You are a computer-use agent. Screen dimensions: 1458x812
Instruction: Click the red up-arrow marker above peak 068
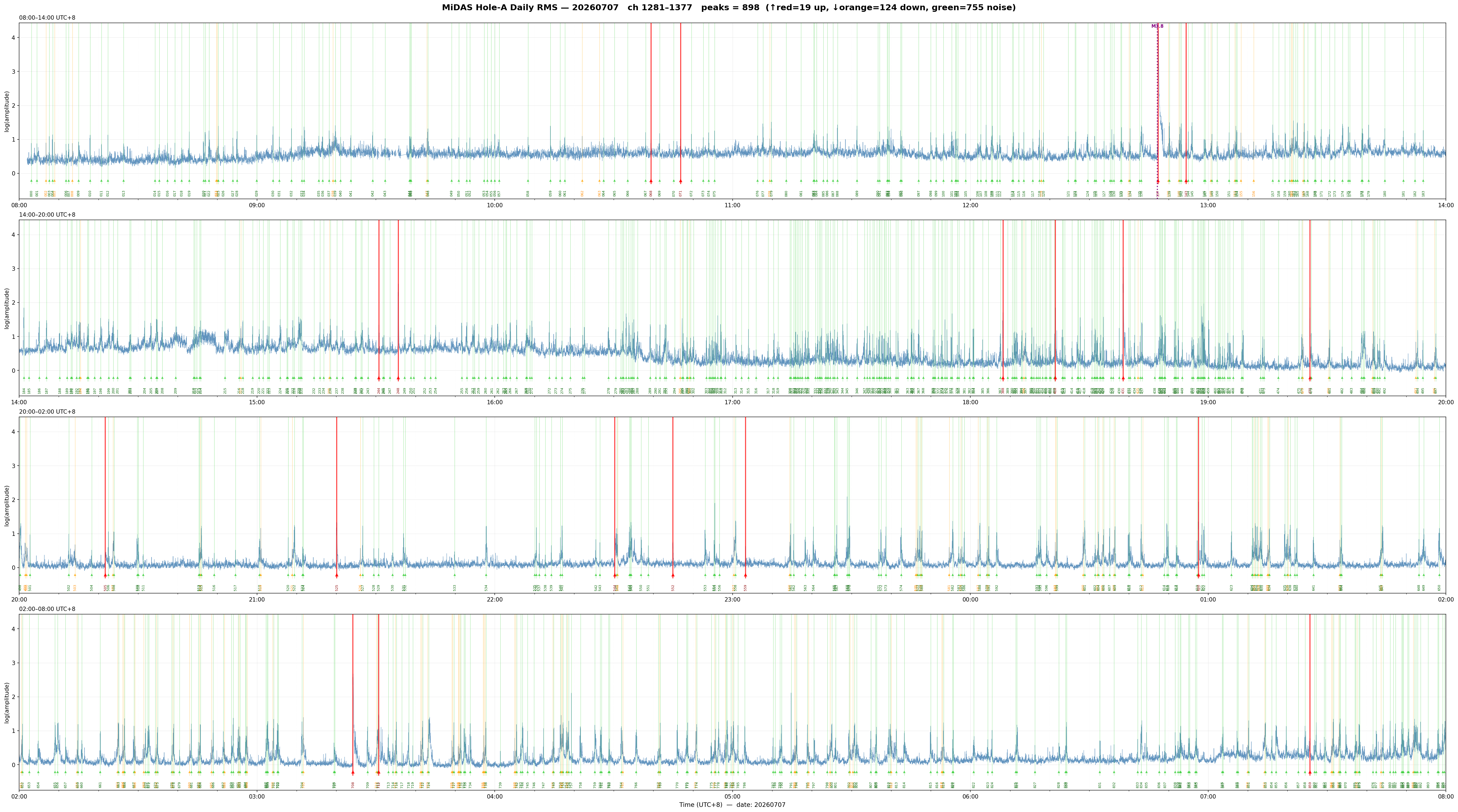[651, 181]
